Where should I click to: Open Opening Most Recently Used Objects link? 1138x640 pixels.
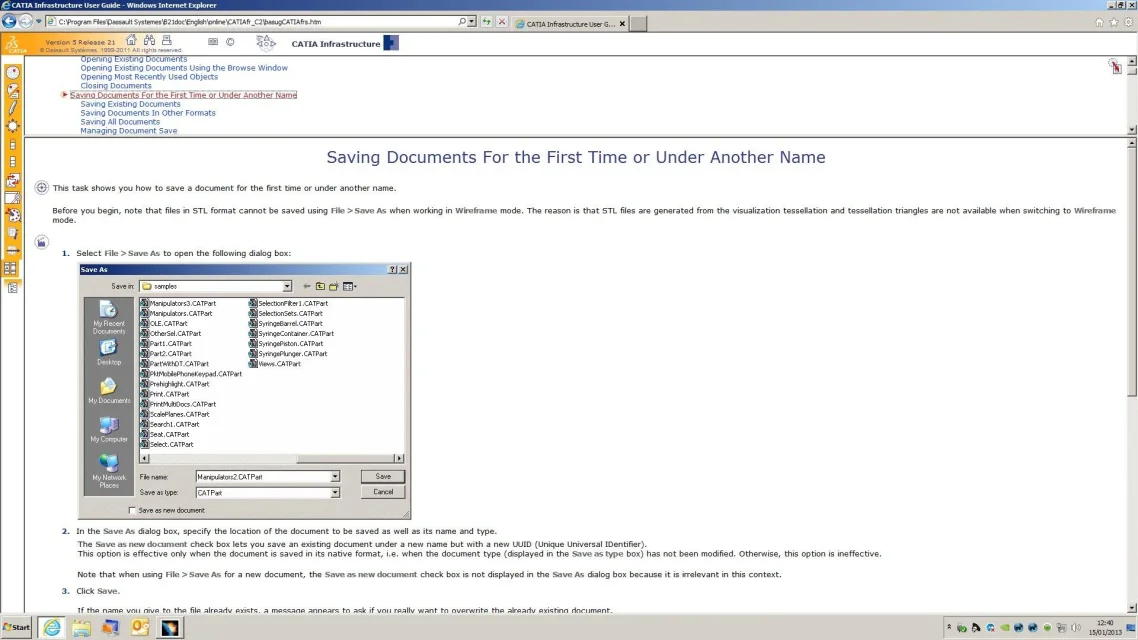(x=149, y=77)
